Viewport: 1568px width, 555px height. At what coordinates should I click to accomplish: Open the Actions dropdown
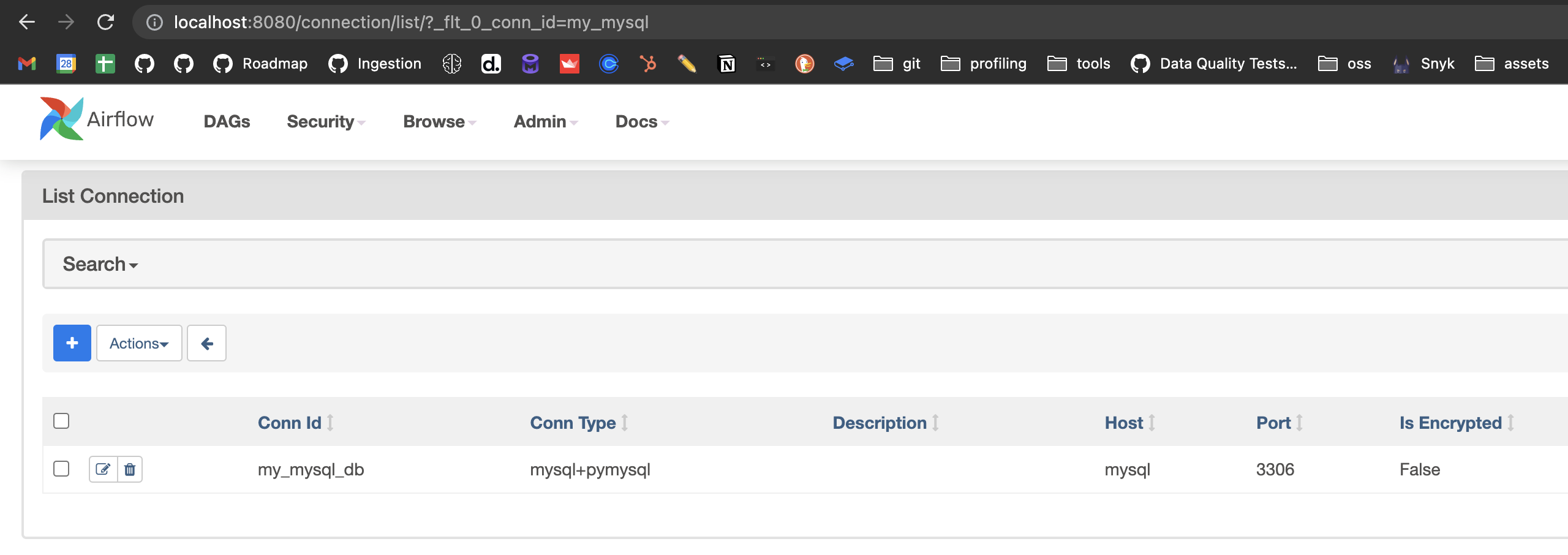pyautogui.click(x=139, y=343)
